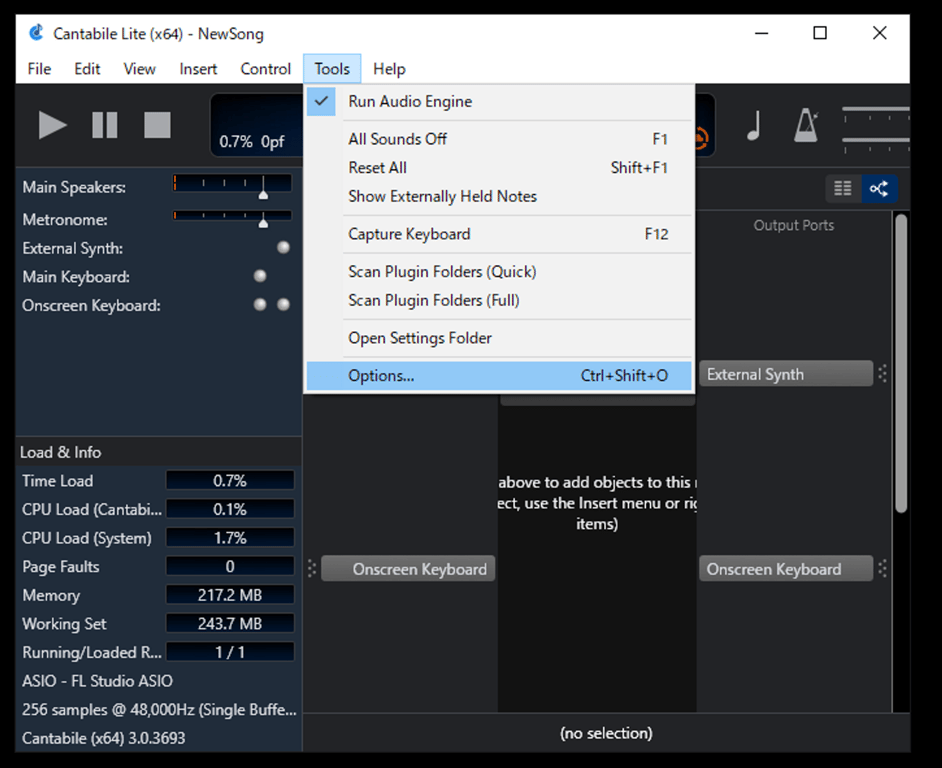Open the Edit menu
942x768 pixels.
87,69
